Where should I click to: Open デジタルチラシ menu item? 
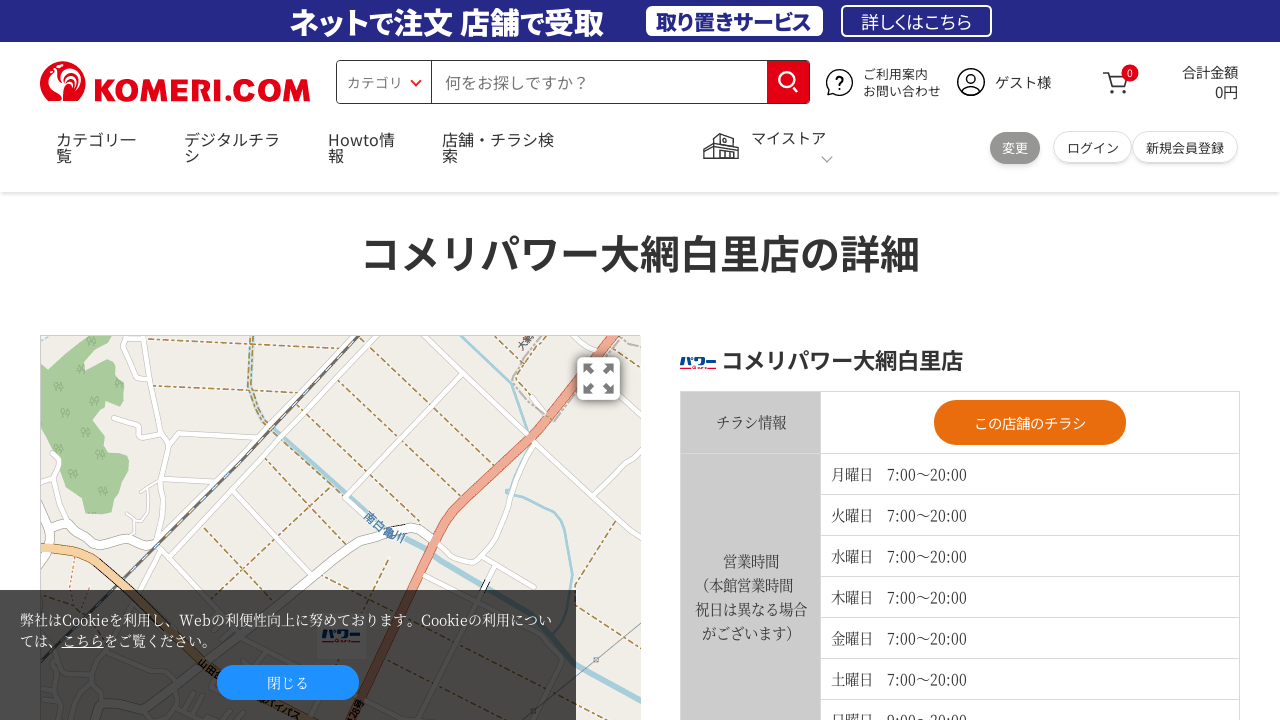pos(231,147)
